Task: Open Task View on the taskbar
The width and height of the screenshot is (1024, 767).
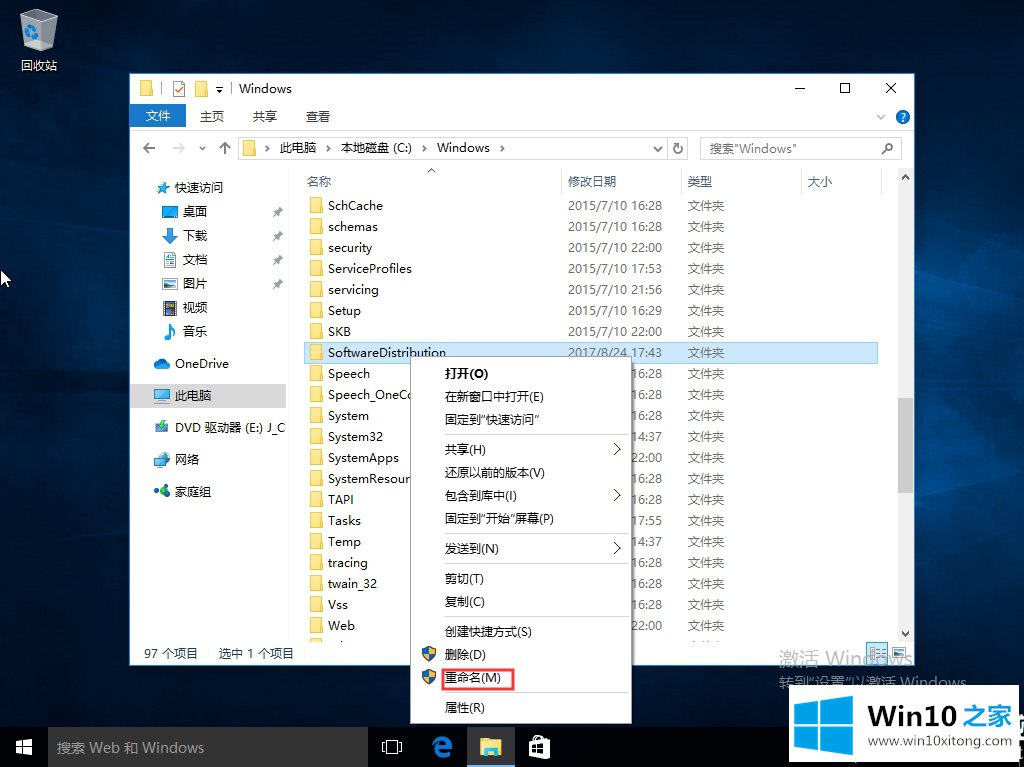Action: tap(392, 747)
